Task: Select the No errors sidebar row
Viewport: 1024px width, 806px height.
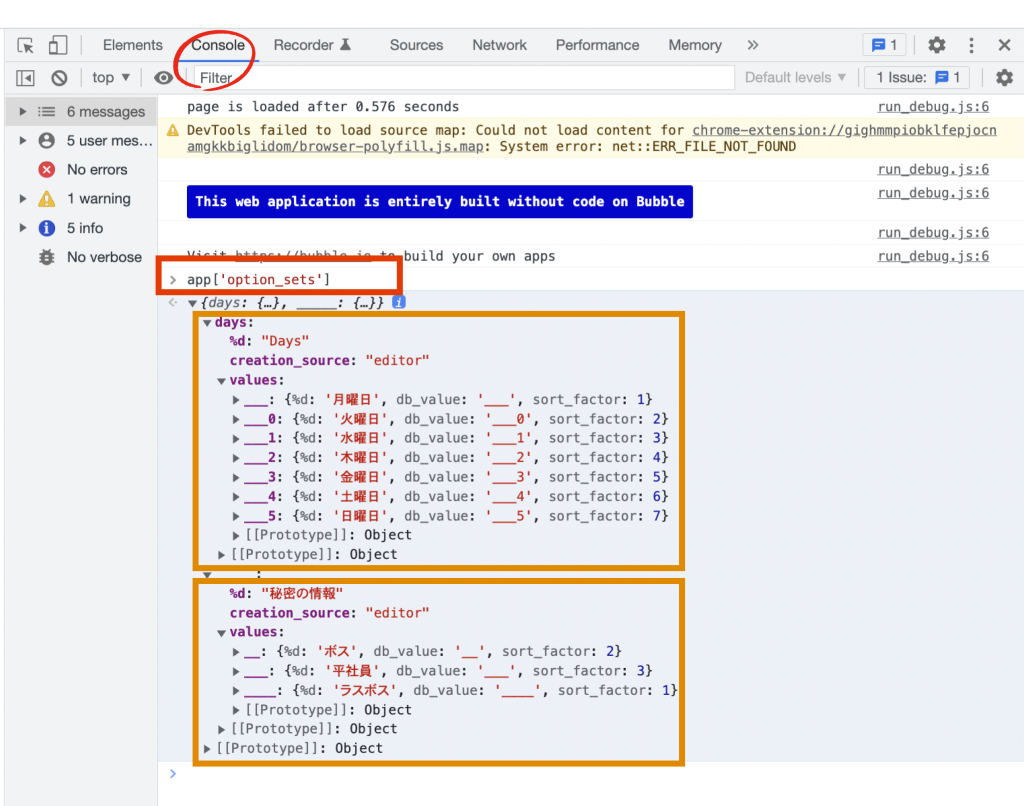Action: click(81, 170)
